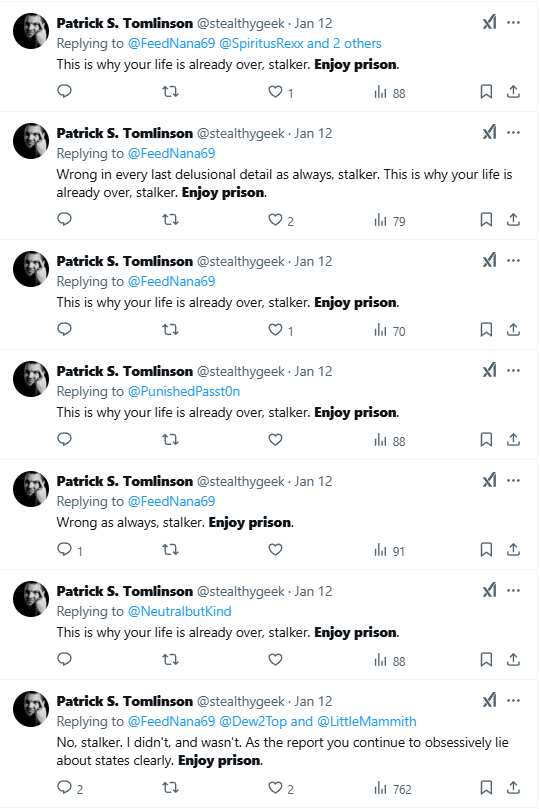This screenshot has height=809, width=540.
Task: Open Grok icon on the @NeutralbutKind reply
Action: point(489,590)
